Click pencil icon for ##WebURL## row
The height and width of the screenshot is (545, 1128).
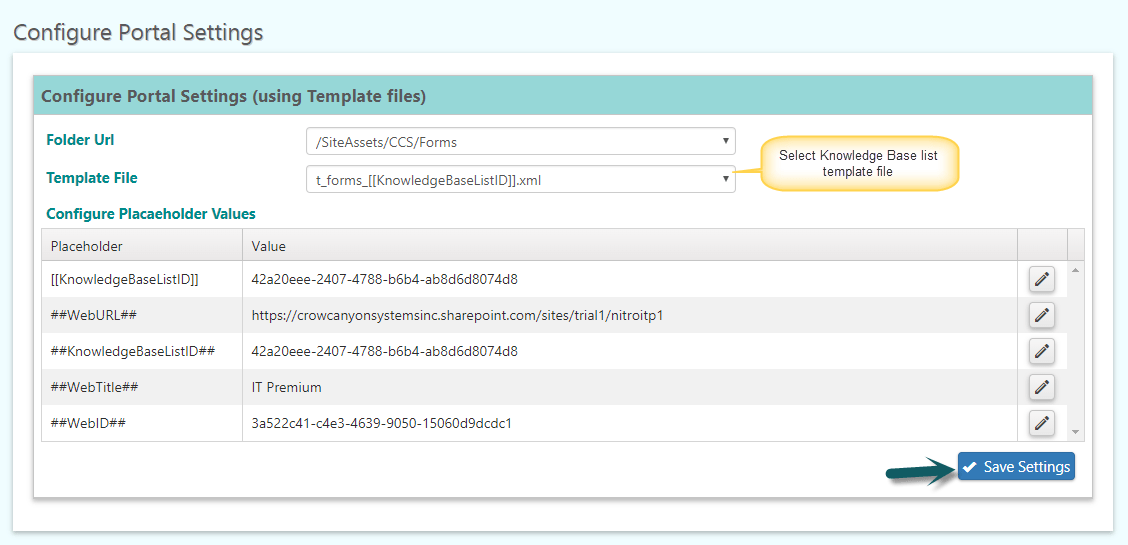tap(1042, 315)
